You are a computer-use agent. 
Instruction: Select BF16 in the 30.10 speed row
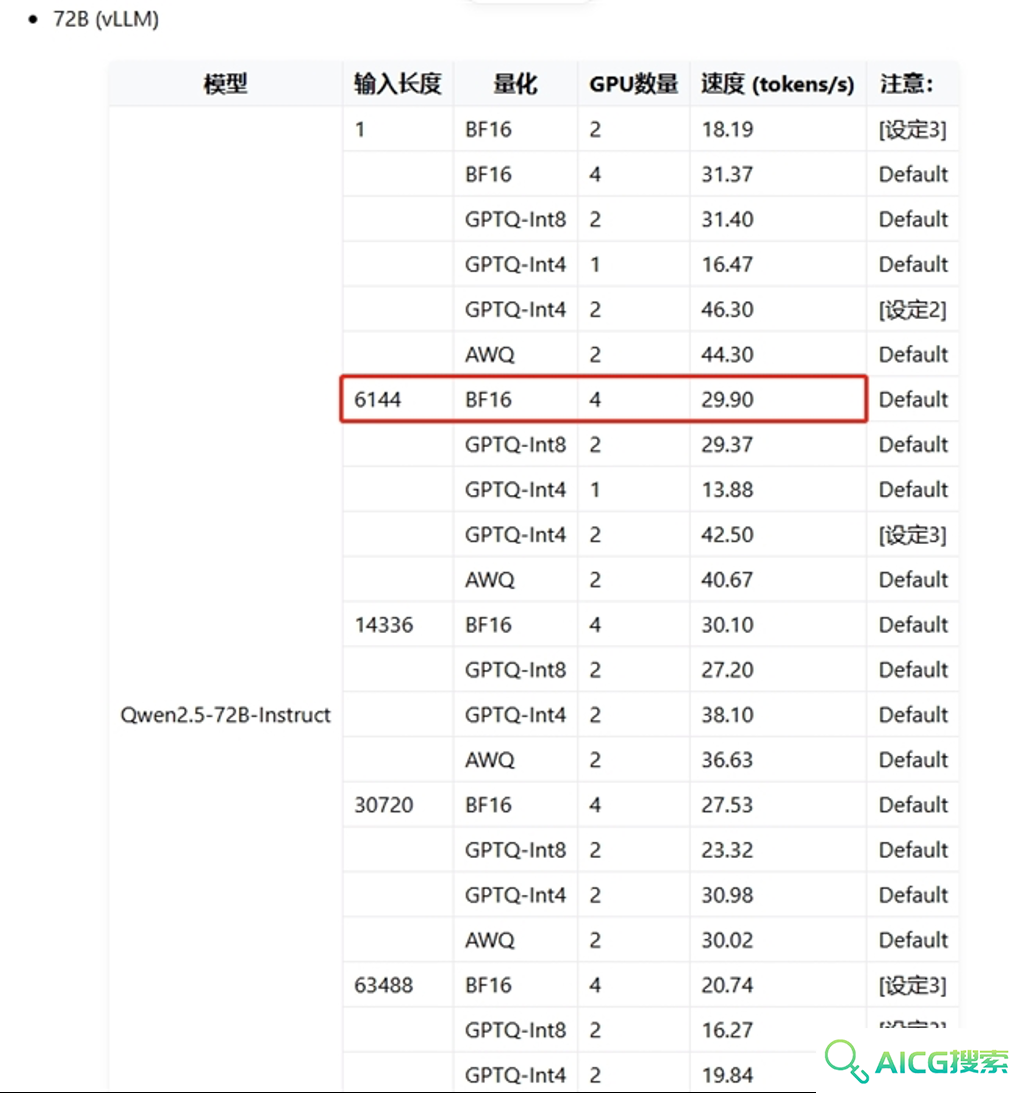pos(488,625)
